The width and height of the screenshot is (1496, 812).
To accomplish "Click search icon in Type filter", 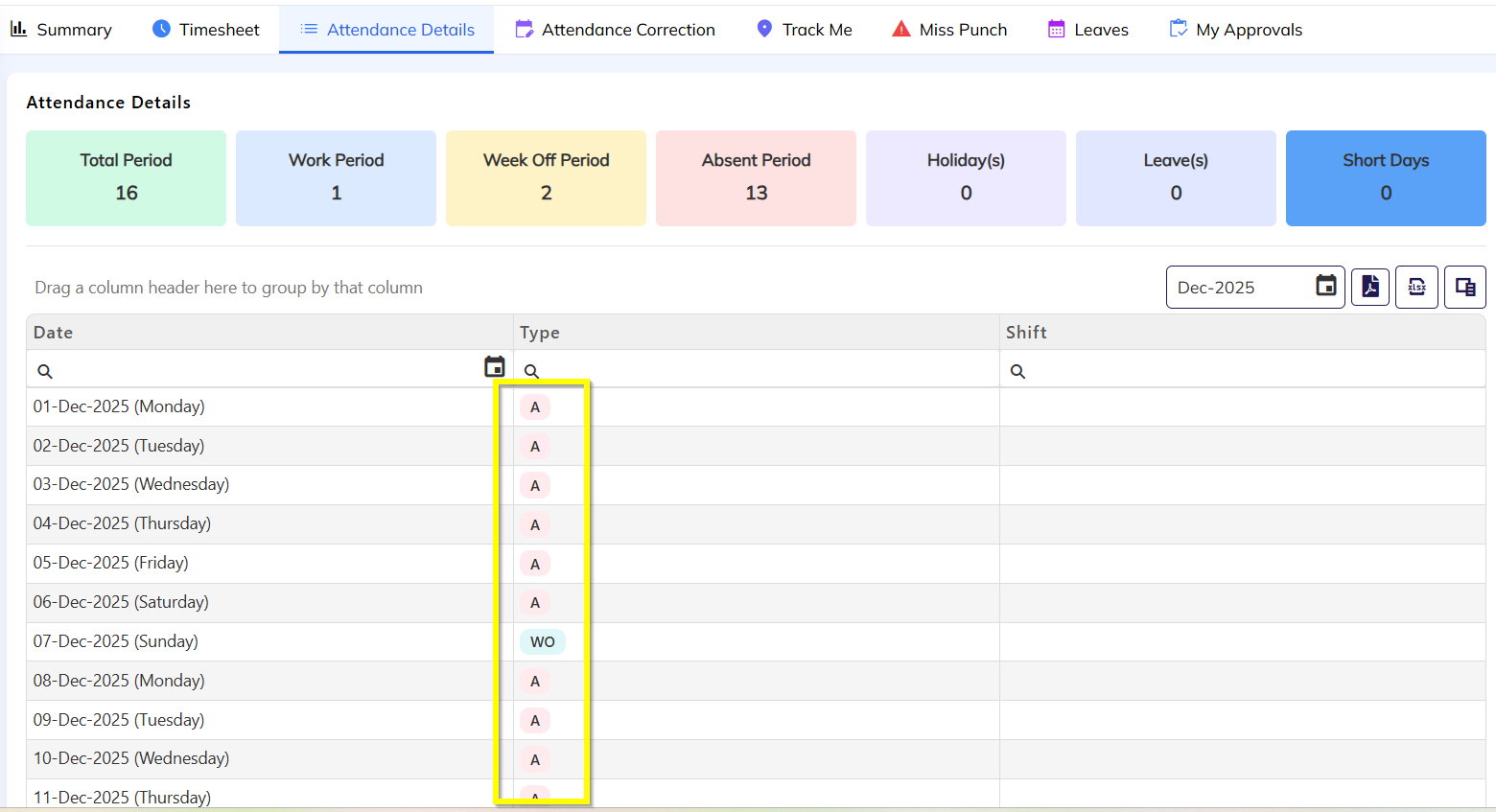I will 531,371.
